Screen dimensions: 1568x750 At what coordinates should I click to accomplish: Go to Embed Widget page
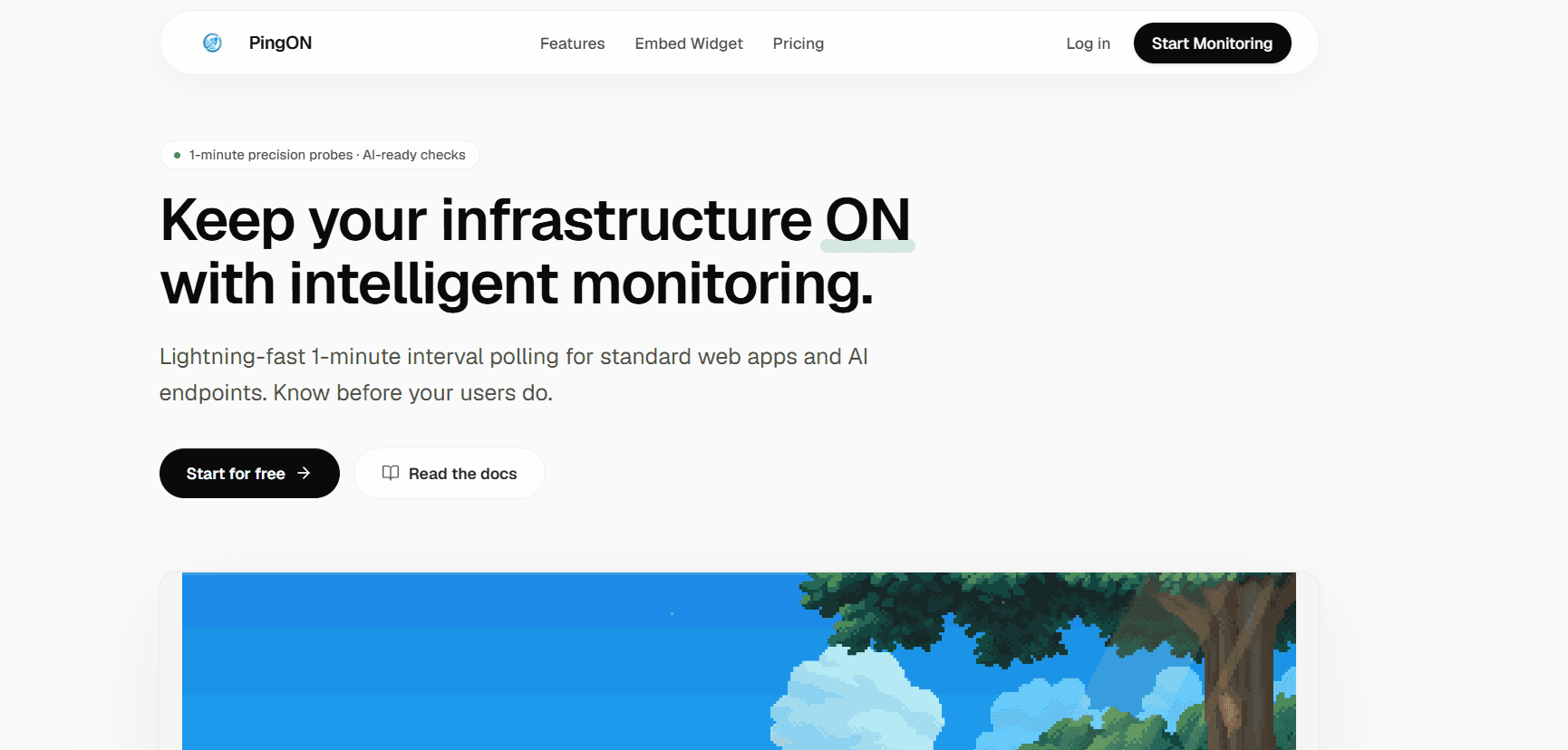689,43
